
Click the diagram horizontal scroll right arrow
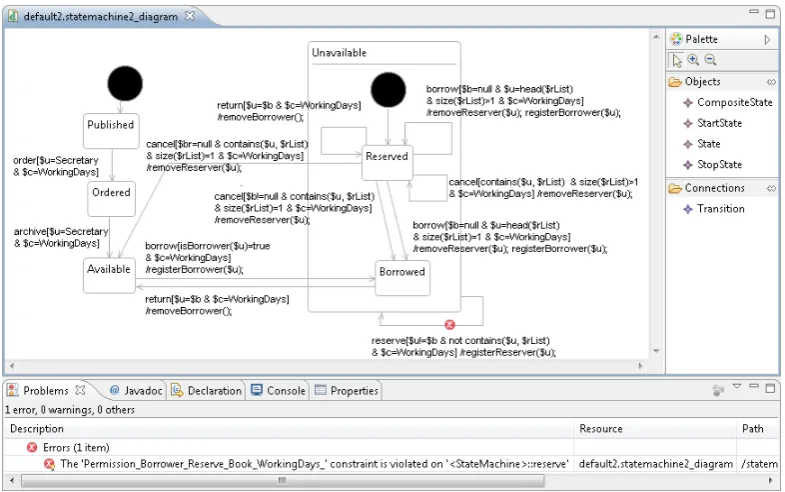click(640, 366)
